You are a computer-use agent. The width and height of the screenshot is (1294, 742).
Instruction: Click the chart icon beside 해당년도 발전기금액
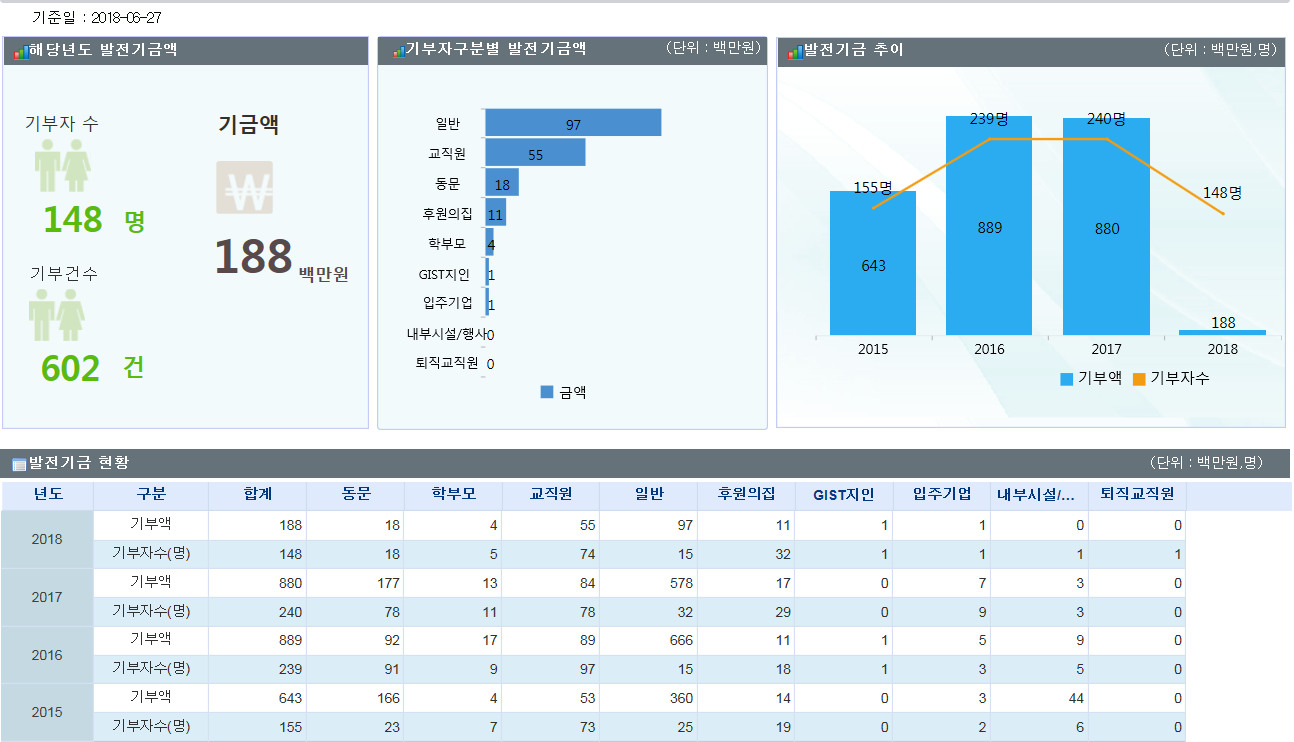coord(20,51)
